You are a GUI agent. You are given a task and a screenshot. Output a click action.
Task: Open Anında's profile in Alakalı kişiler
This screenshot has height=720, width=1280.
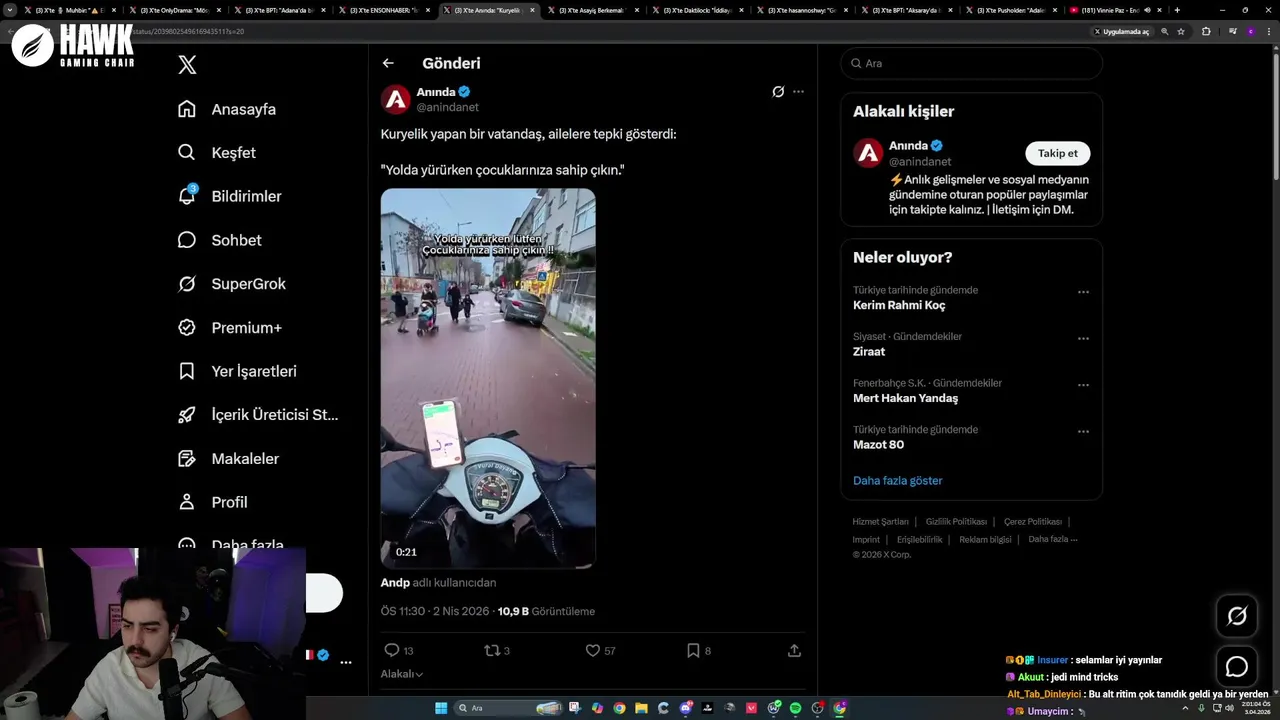[908, 145]
